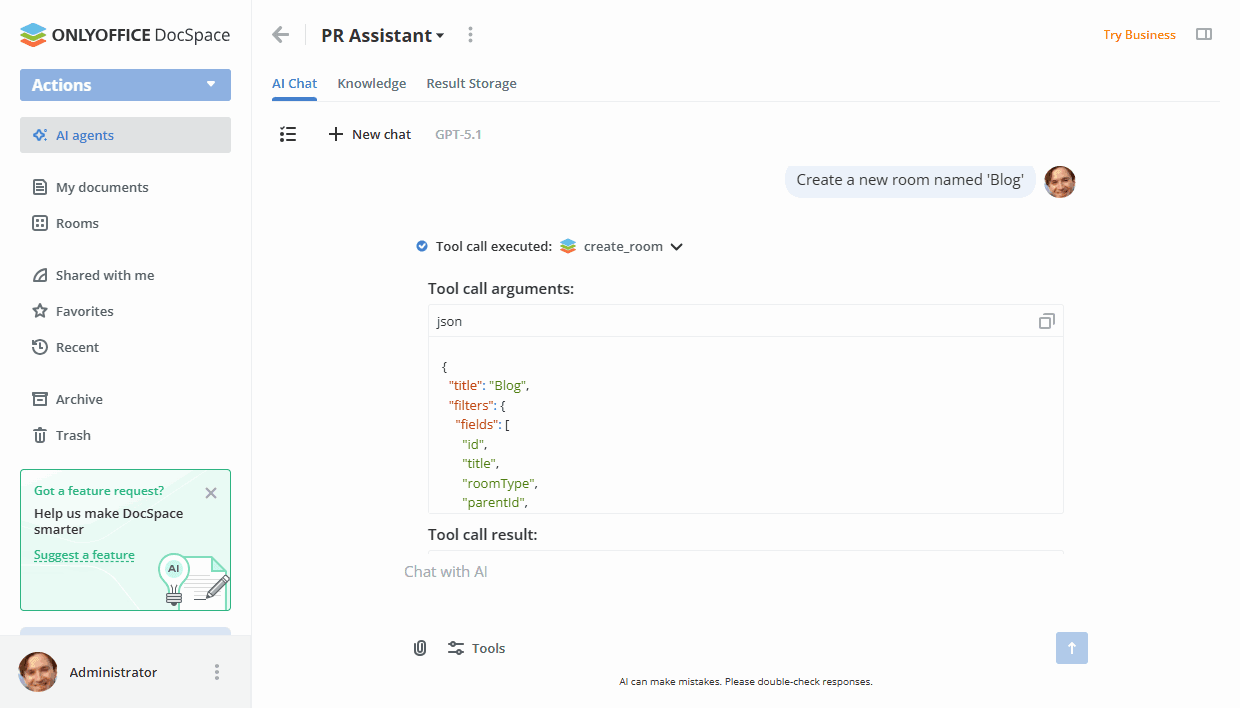This screenshot has height=708, width=1240.
Task: Switch to the Result Storage tab
Action: click(x=471, y=83)
